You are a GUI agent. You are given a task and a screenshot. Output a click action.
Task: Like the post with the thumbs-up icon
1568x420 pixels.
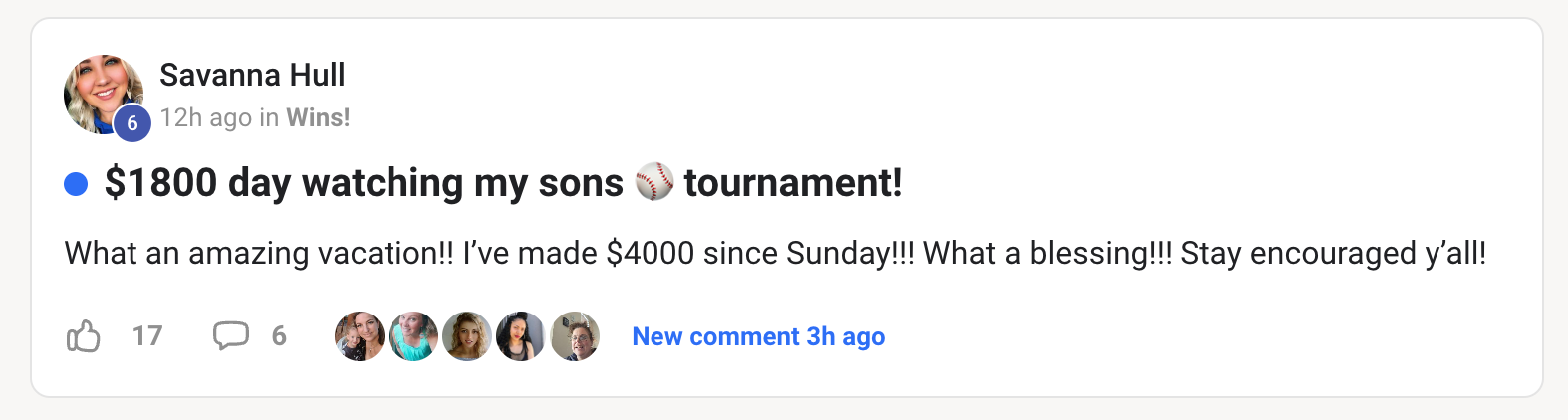[x=84, y=336]
